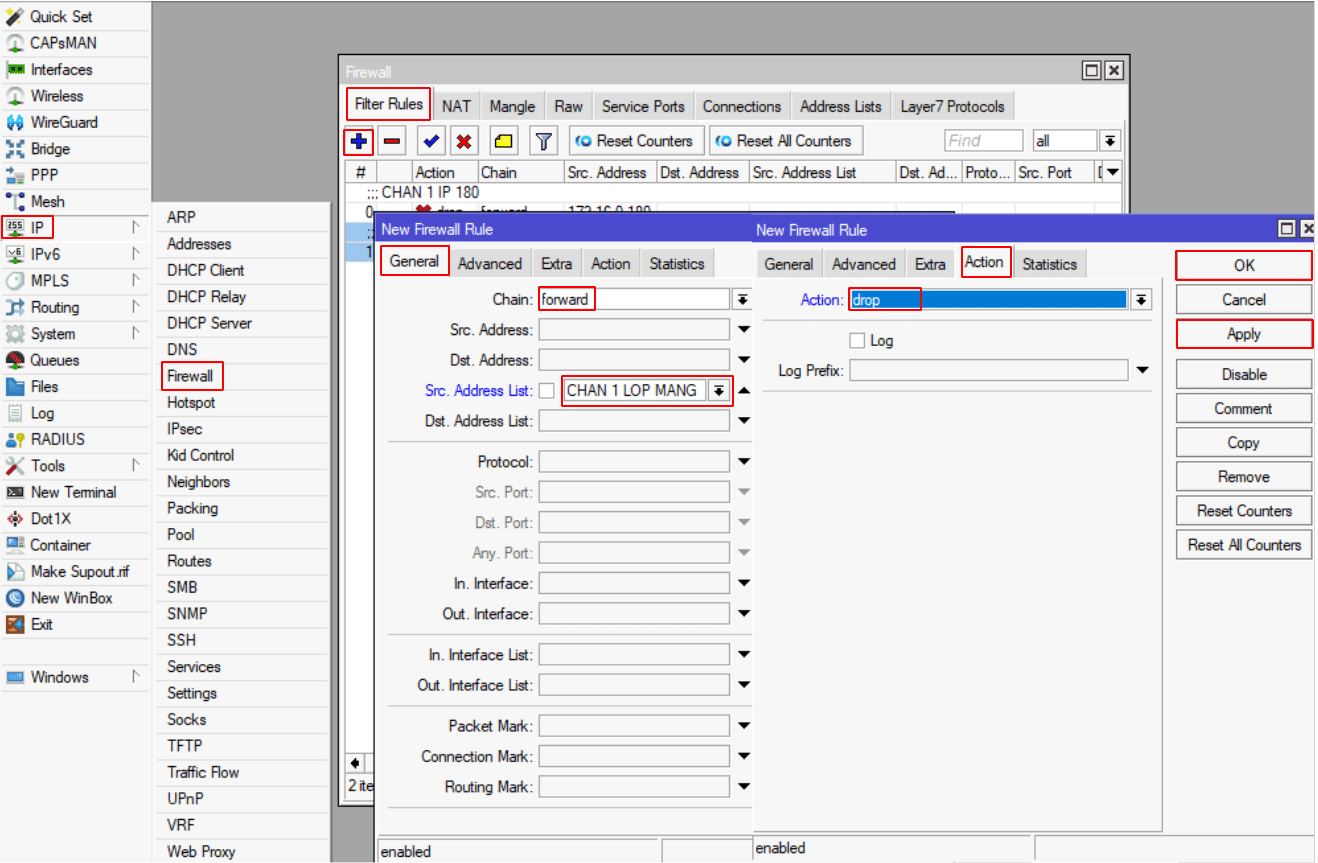Screen dimensions: 1318x863
Task: Open Action dropdown showing drop
Action: coord(1140,300)
